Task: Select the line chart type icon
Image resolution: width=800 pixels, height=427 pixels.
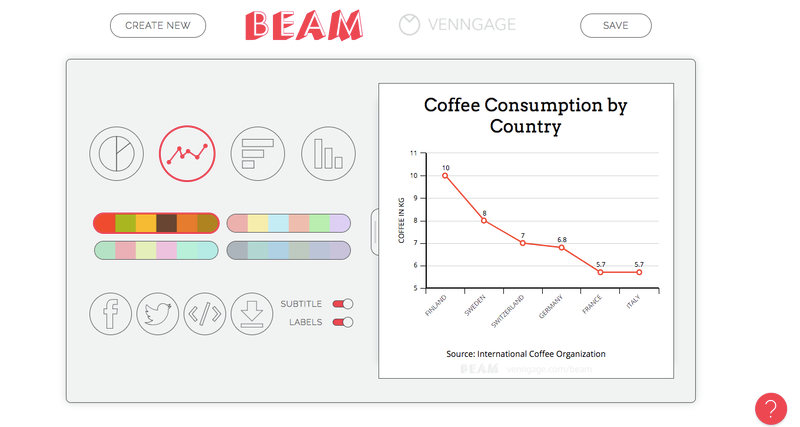Action: (187, 154)
